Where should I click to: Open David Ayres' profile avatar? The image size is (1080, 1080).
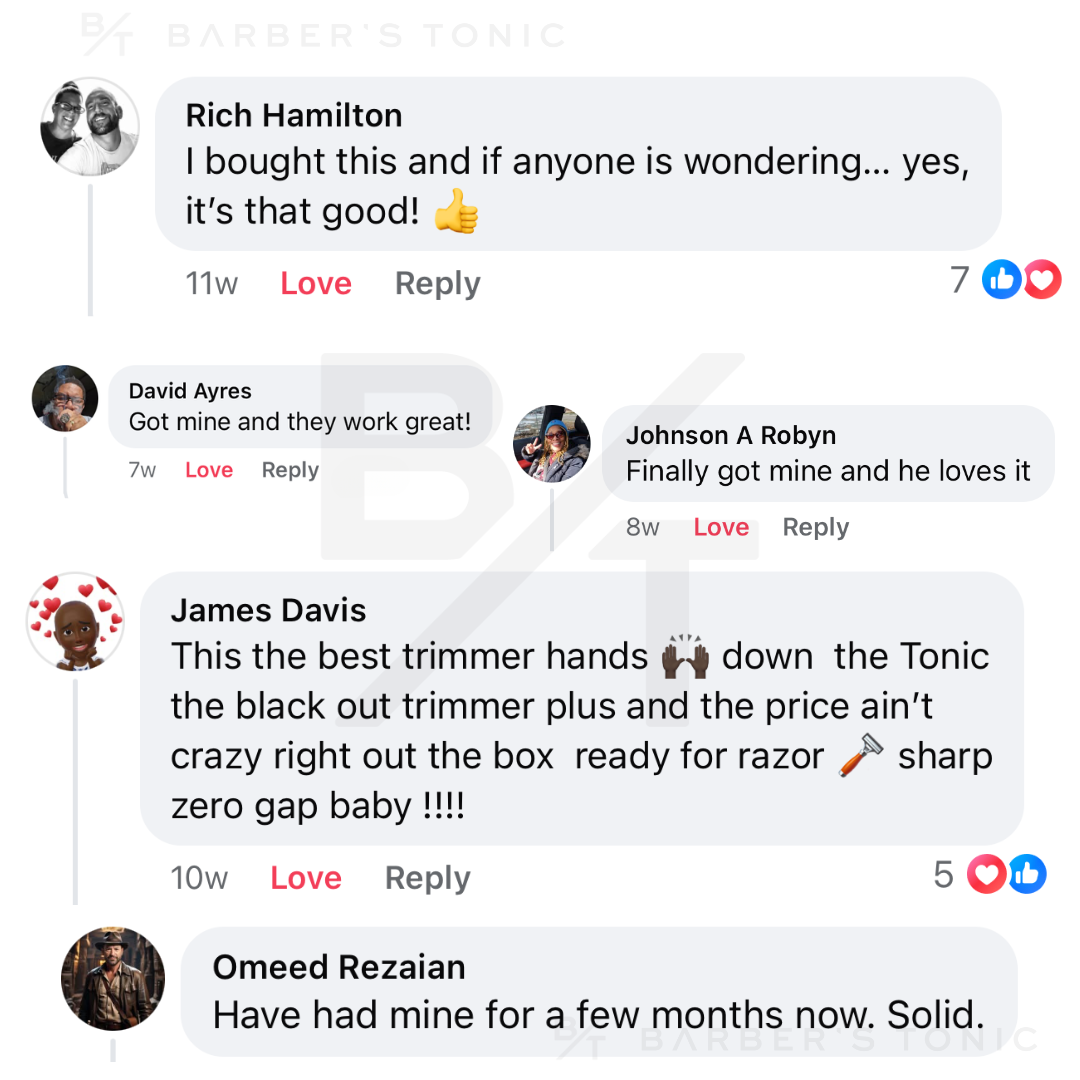click(x=66, y=398)
